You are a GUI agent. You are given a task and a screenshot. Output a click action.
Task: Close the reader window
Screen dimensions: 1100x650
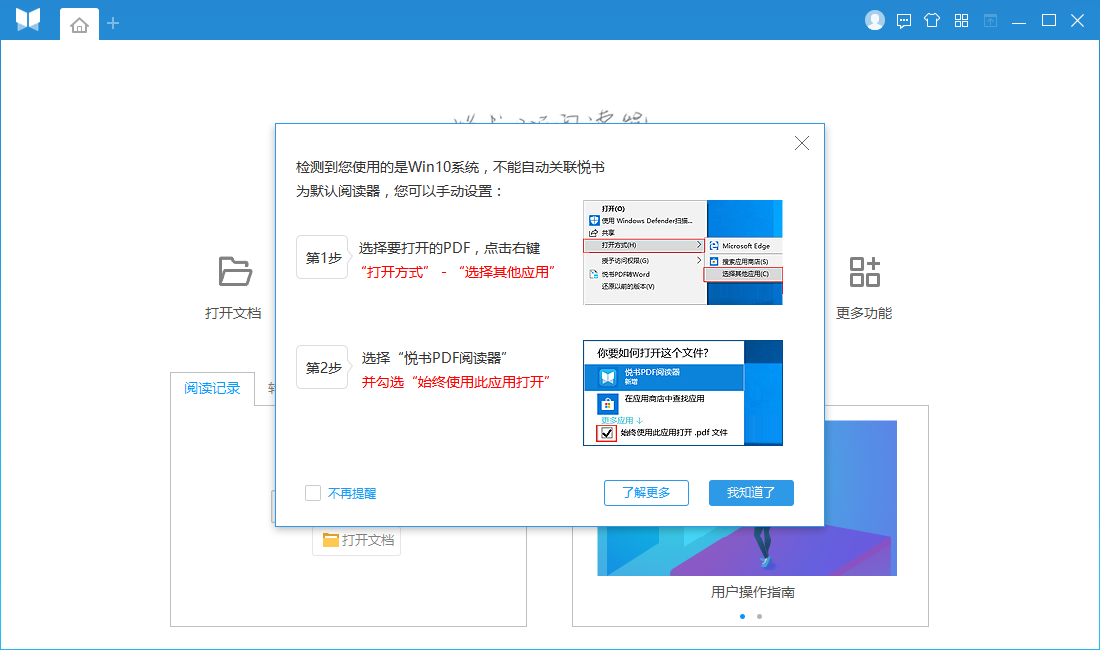pyautogui.click(x=1078, y=20)
